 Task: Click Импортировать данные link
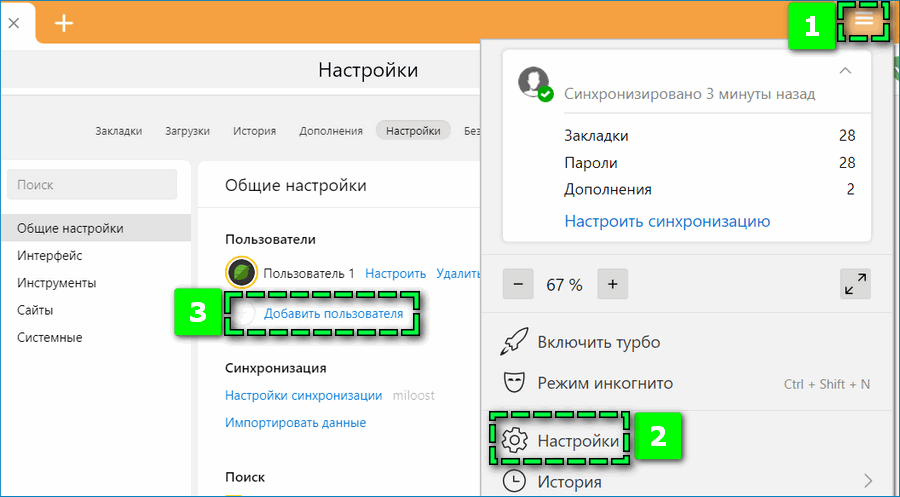click(x=296, y=423)
